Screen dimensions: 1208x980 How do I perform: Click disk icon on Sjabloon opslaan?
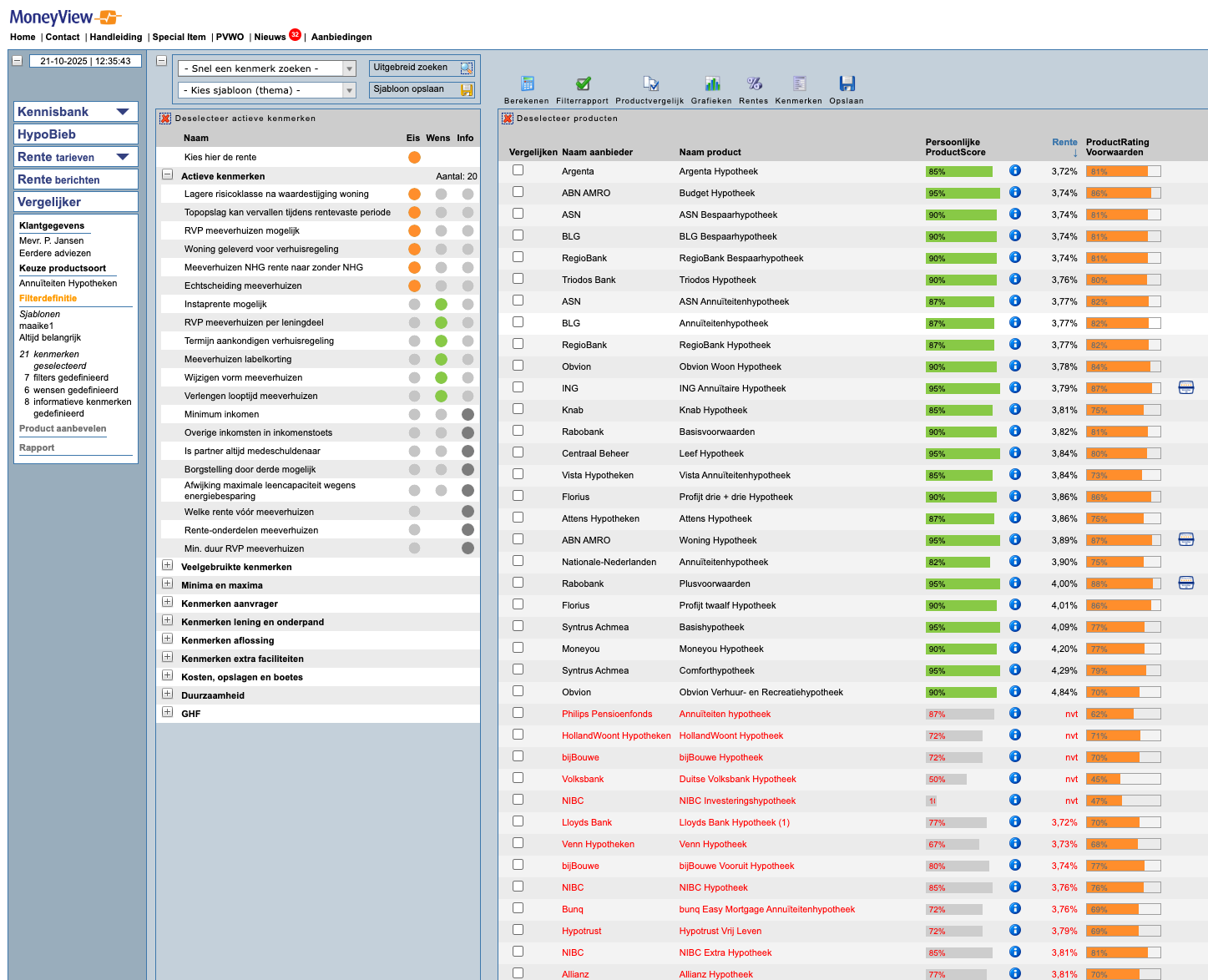tap(467, 90)
